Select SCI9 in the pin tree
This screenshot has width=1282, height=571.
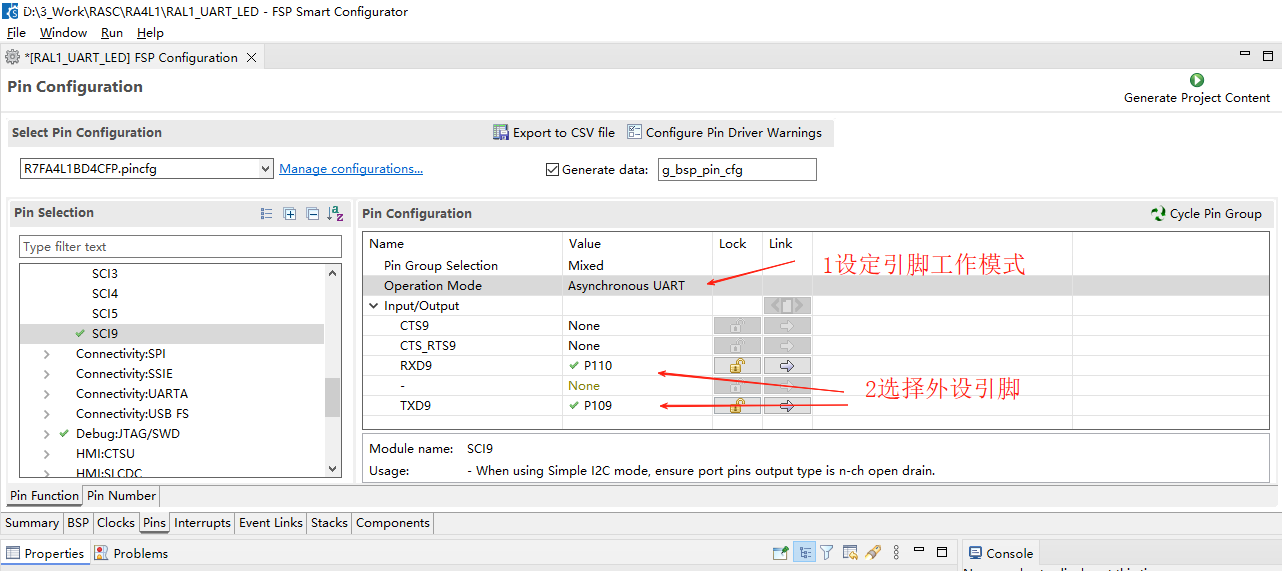tap(105, 333)
